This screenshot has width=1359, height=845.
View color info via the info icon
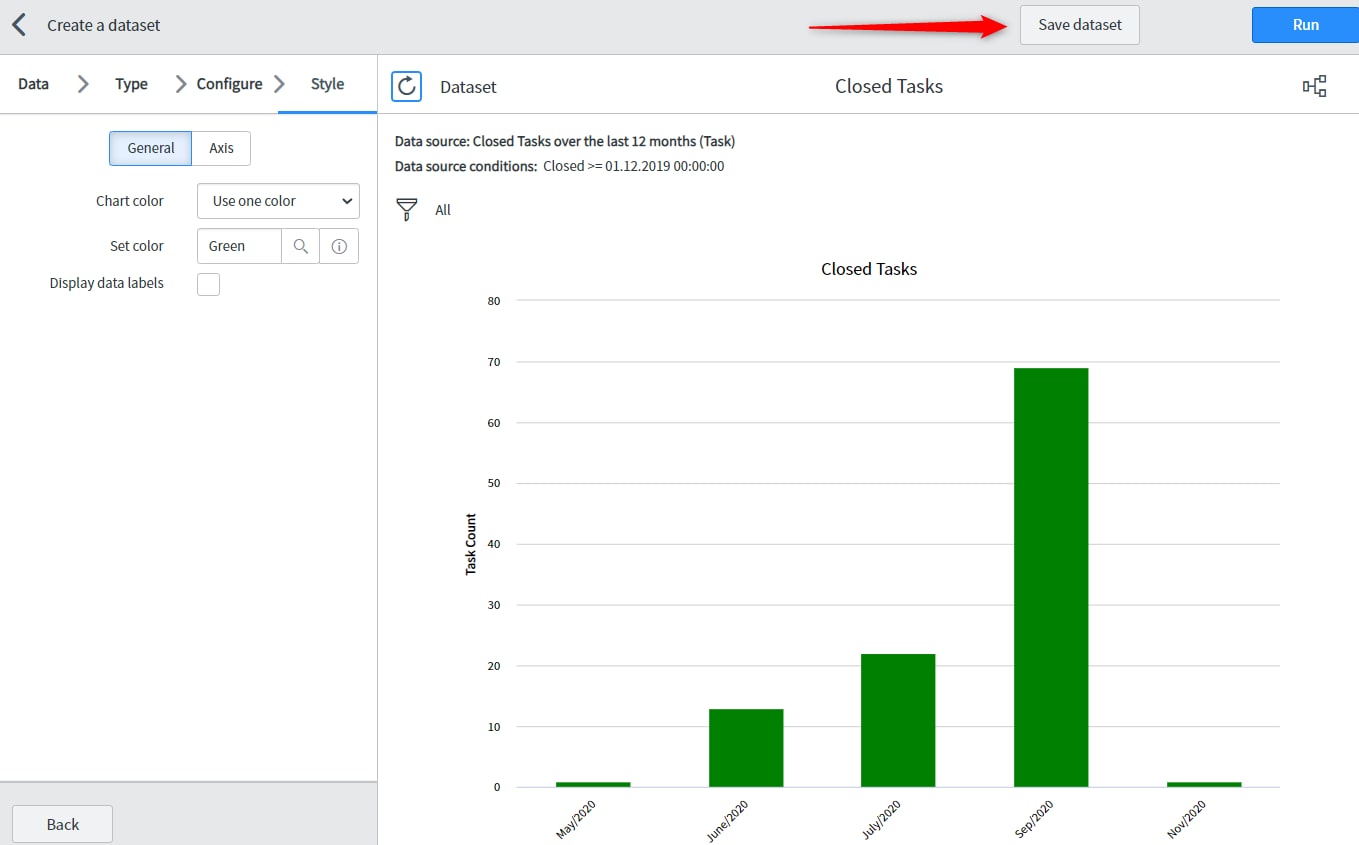pyautogui.click(x=338, y=245)
